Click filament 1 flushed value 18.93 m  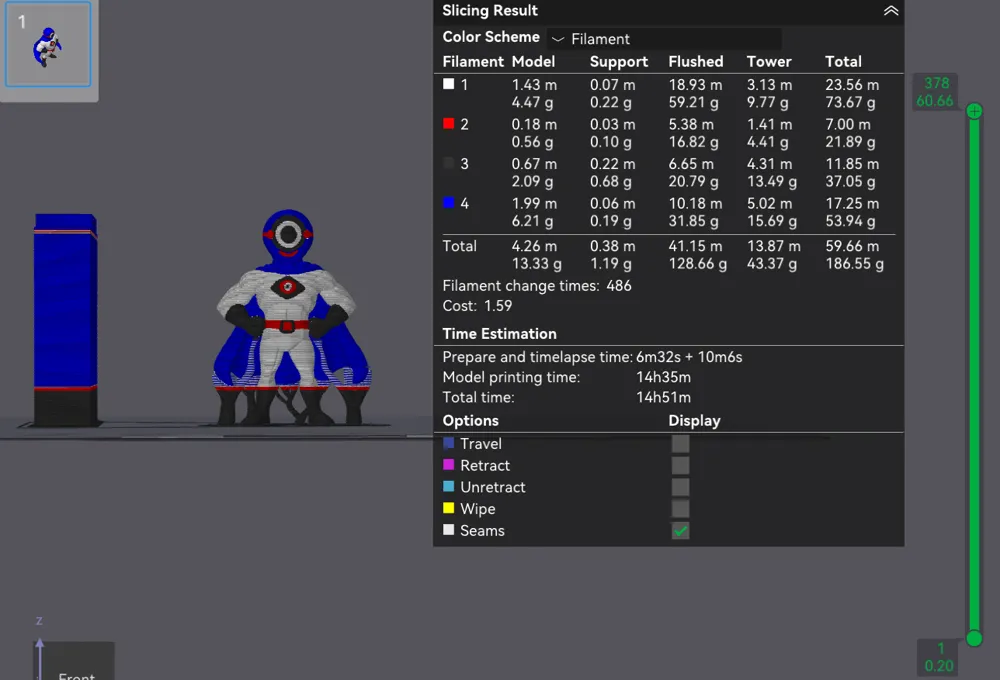point(695,84)
